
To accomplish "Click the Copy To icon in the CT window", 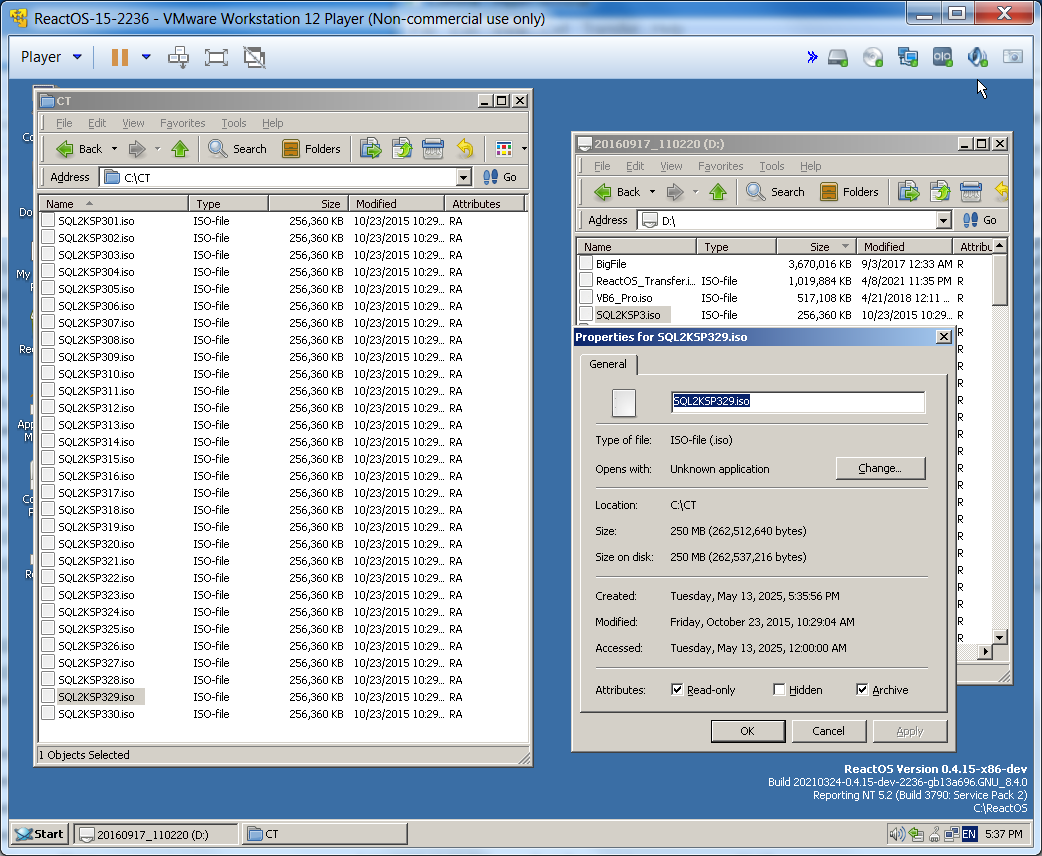I will click(402, 149).
